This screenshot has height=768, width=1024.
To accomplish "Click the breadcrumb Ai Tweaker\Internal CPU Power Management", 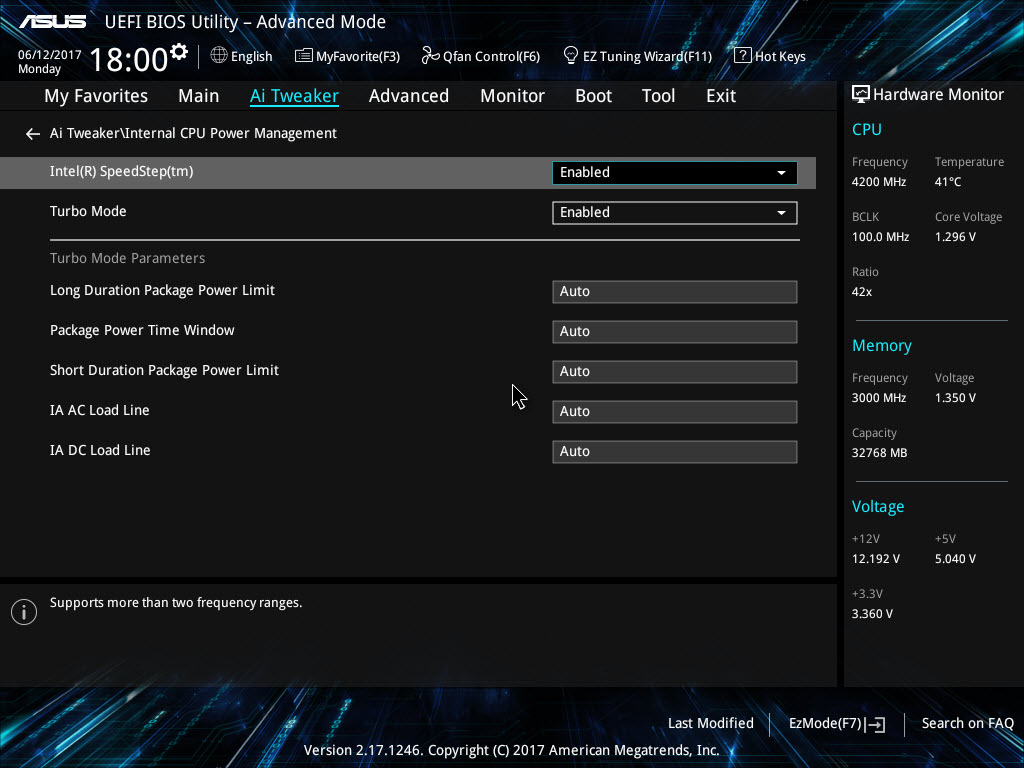I will click(193, 133).
